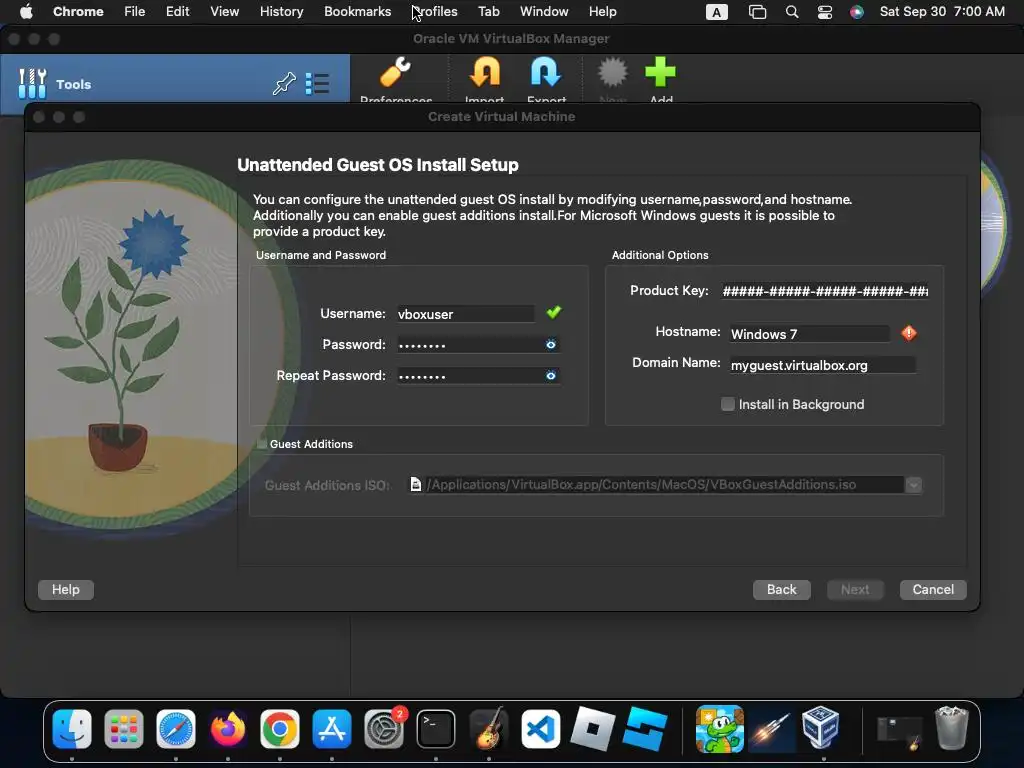1024x768 pixels.
Task: Open the Apple menu
Action: click(26, 12)
